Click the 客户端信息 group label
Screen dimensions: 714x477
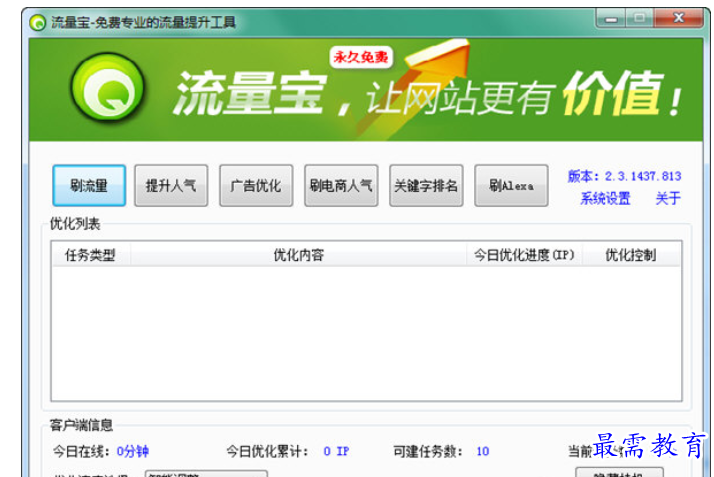[81, 425]
